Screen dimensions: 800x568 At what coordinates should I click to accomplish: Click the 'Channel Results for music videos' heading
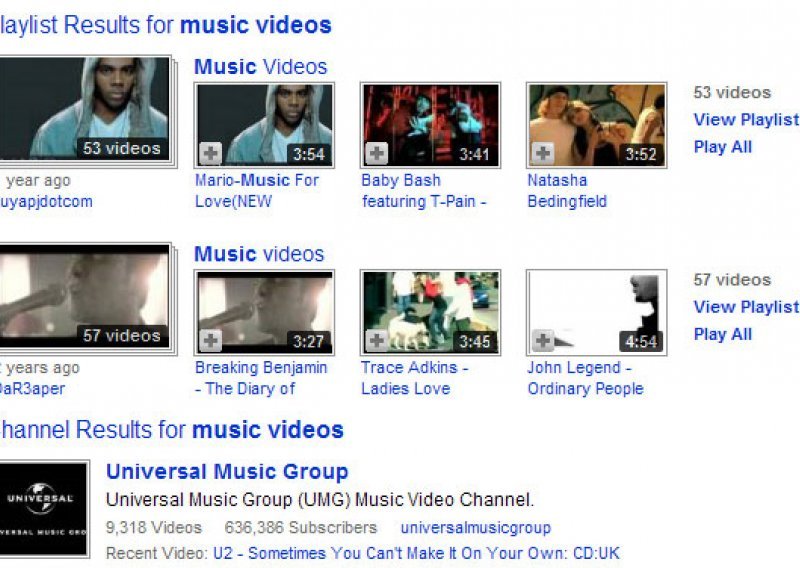[x=171, y=430]
